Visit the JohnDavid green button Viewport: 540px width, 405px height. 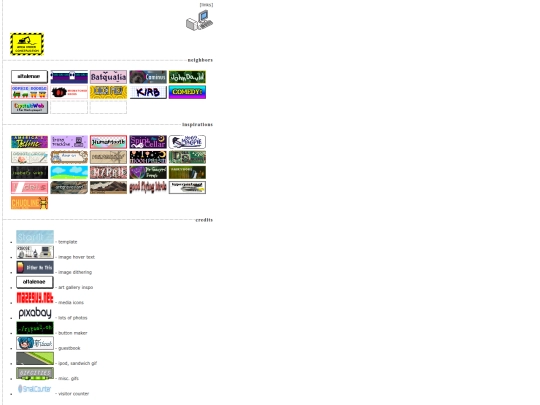click(187, 77)
